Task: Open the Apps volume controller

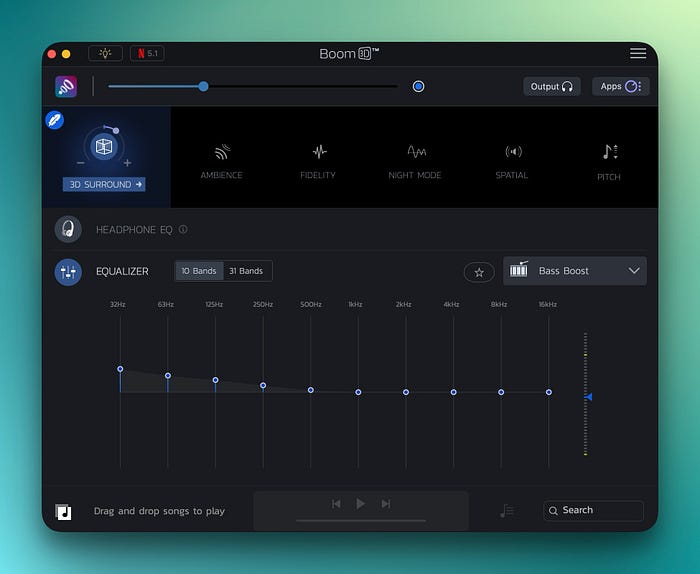Action: click(x=621, y=87)
